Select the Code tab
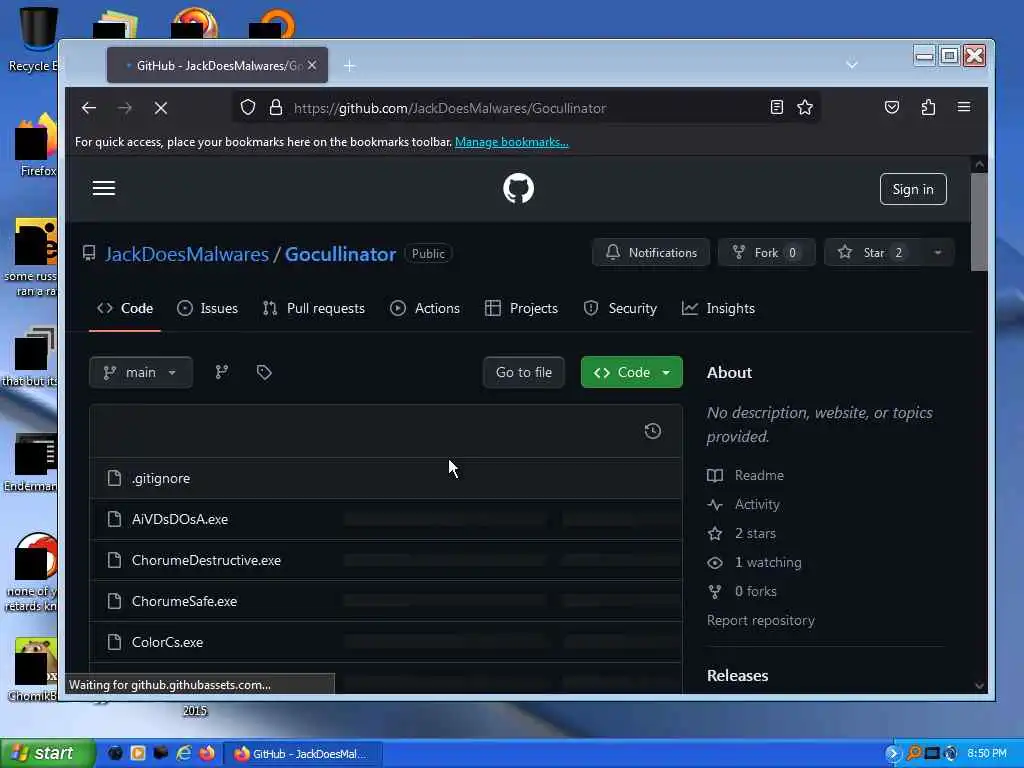 [125, 308]
